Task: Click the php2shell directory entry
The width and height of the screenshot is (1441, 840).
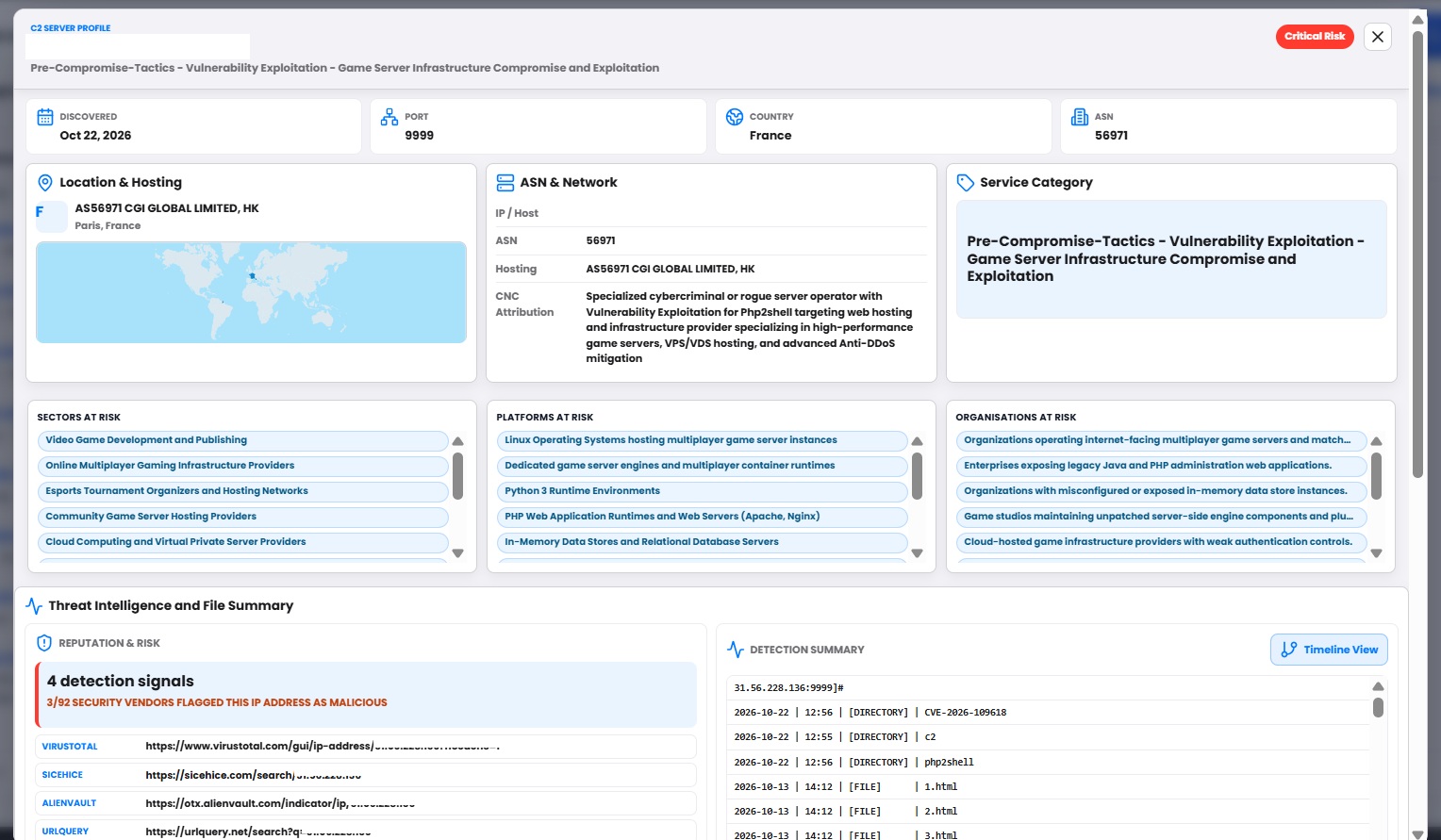Action: click(1048, 762)
